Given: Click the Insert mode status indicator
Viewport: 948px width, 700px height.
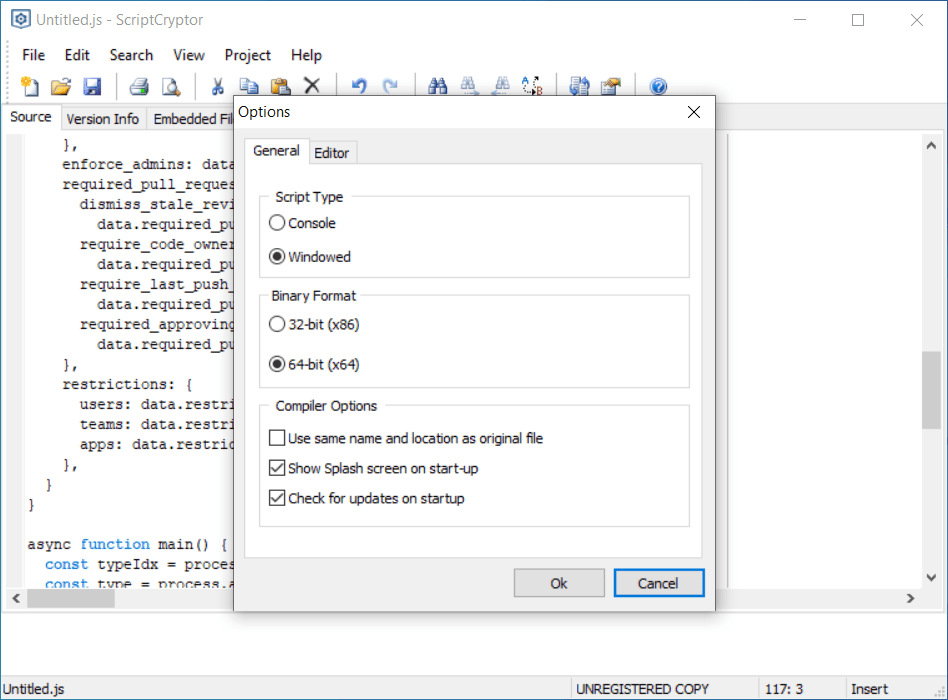Looking at the screenshot, I should pyautogui.click(x=869, y=689).
